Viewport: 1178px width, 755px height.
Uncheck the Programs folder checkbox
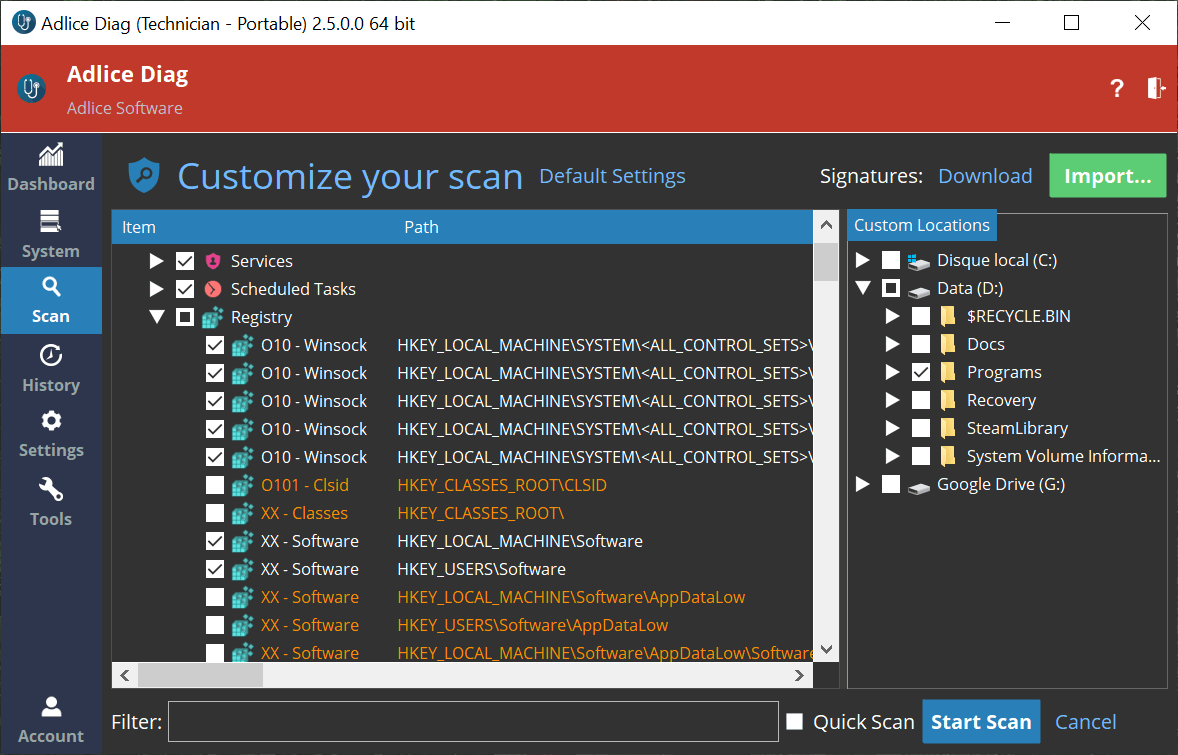tap(921, 372)
